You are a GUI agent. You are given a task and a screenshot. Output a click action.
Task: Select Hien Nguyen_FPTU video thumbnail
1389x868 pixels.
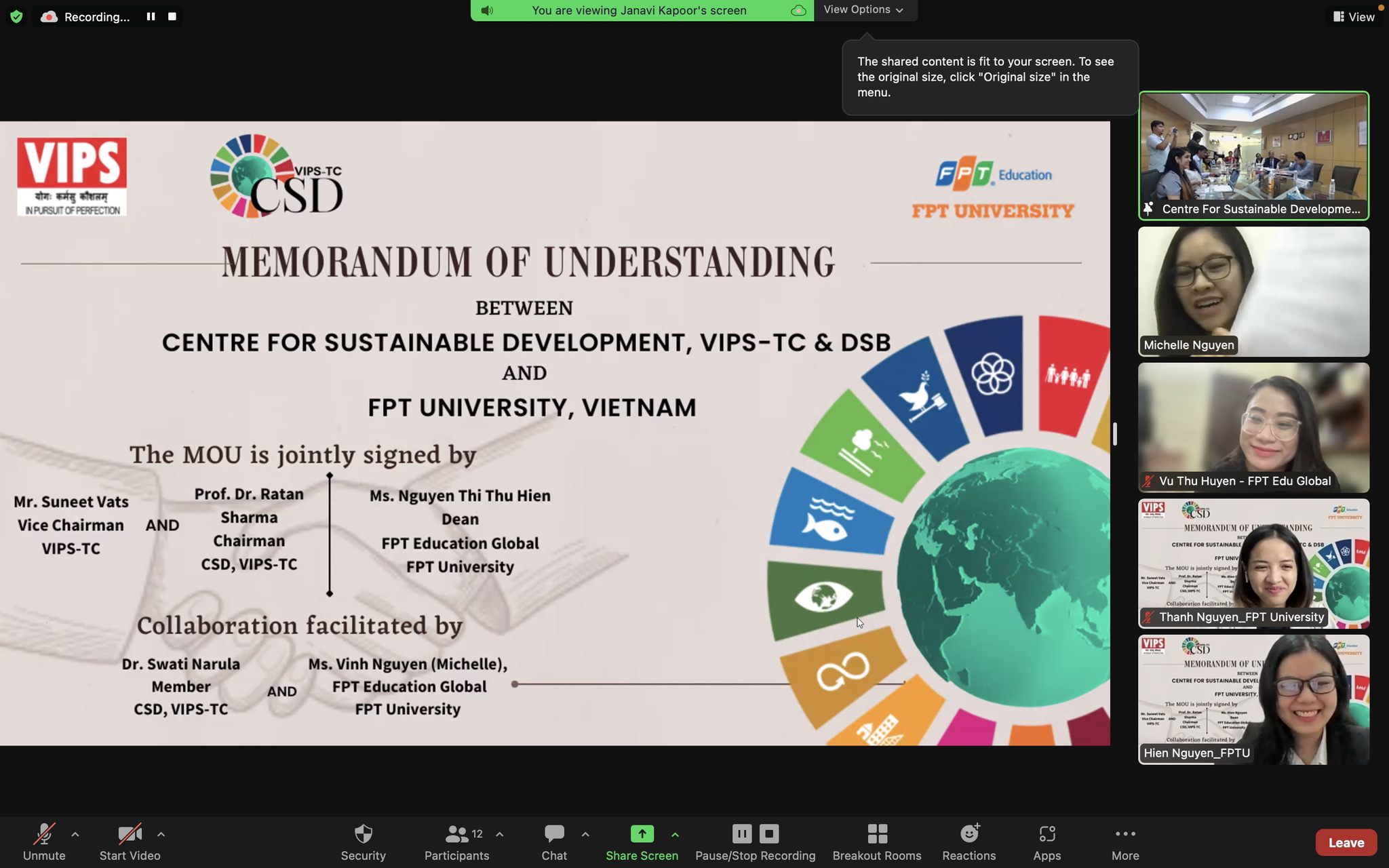click(1253, 699)
